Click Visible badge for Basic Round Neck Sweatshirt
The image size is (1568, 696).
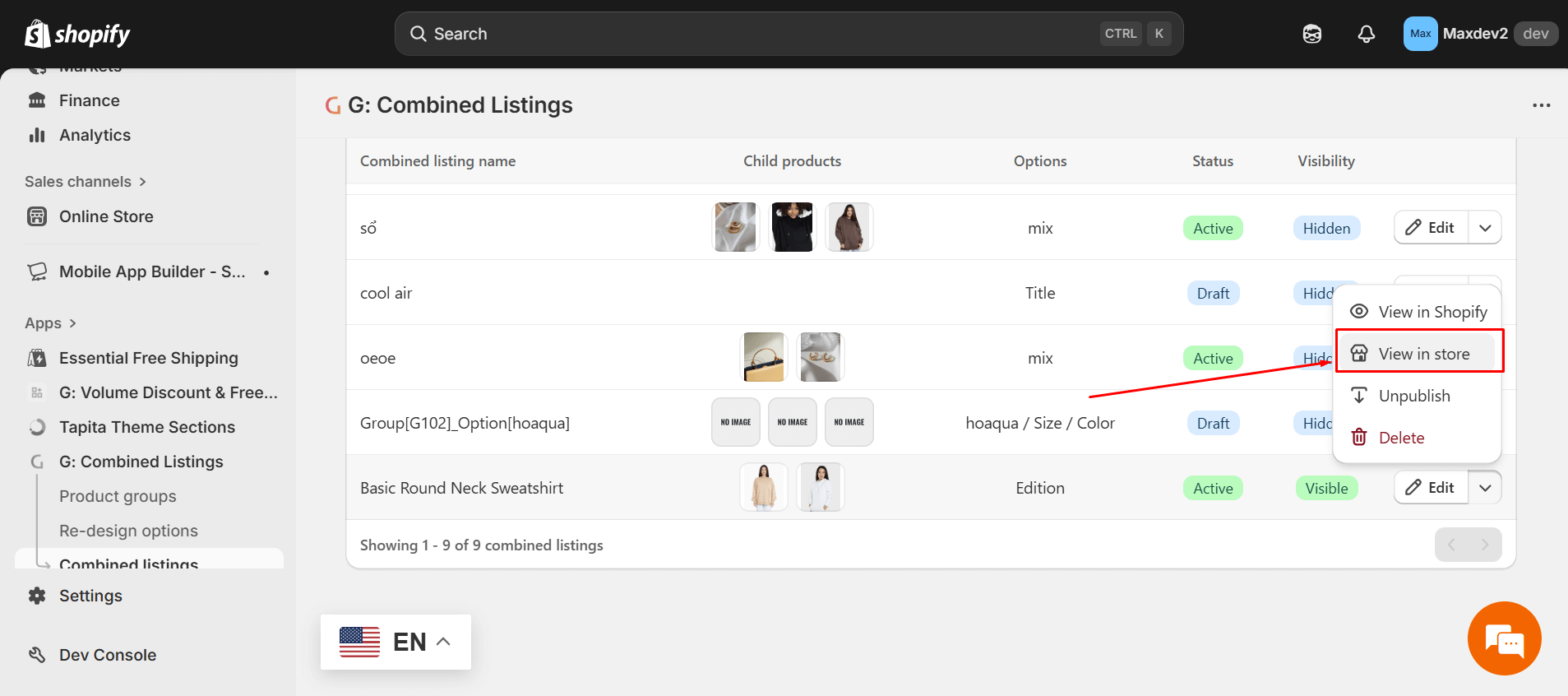1326,488
